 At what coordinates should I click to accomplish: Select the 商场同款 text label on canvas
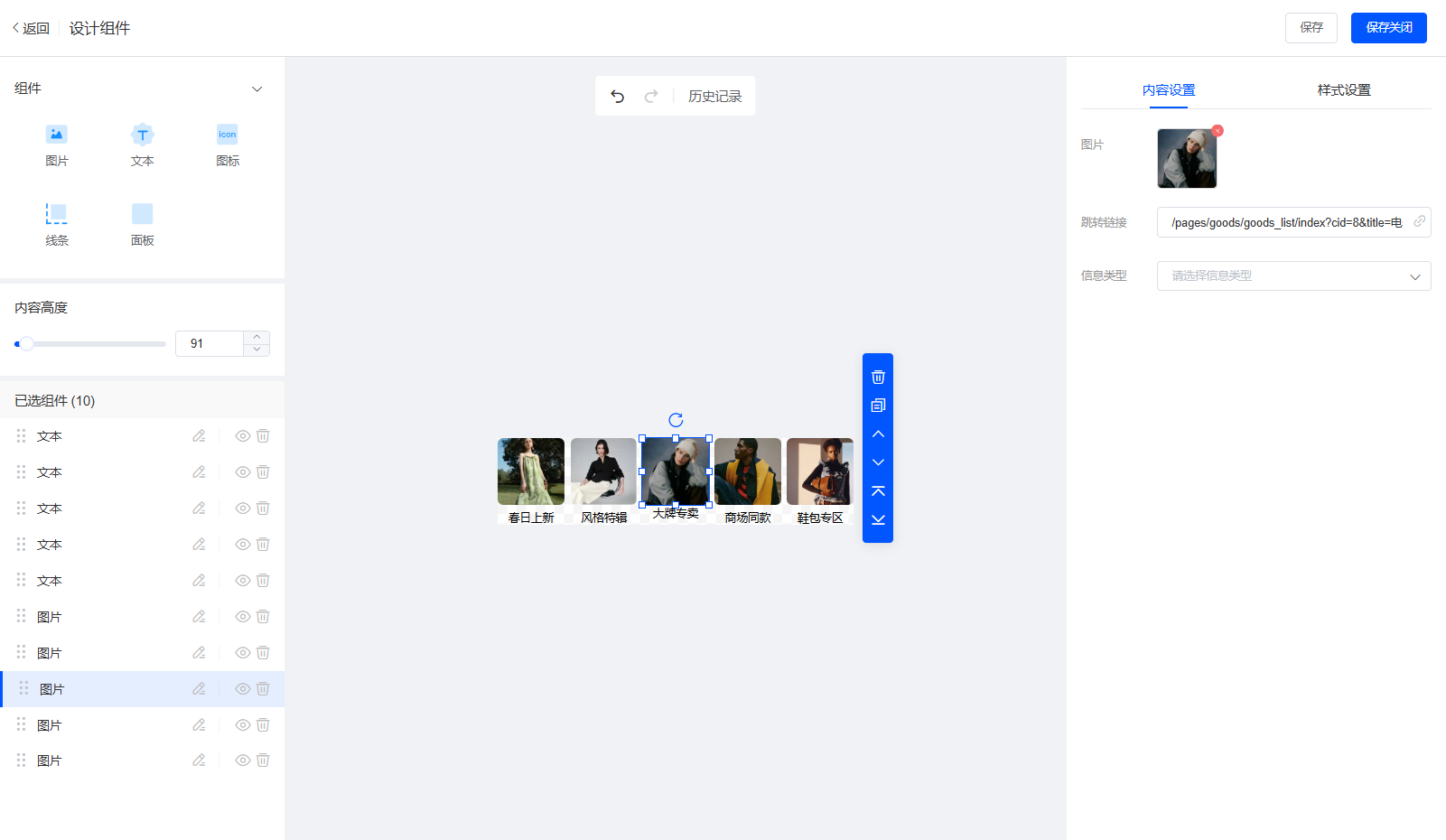coord(748,518)
